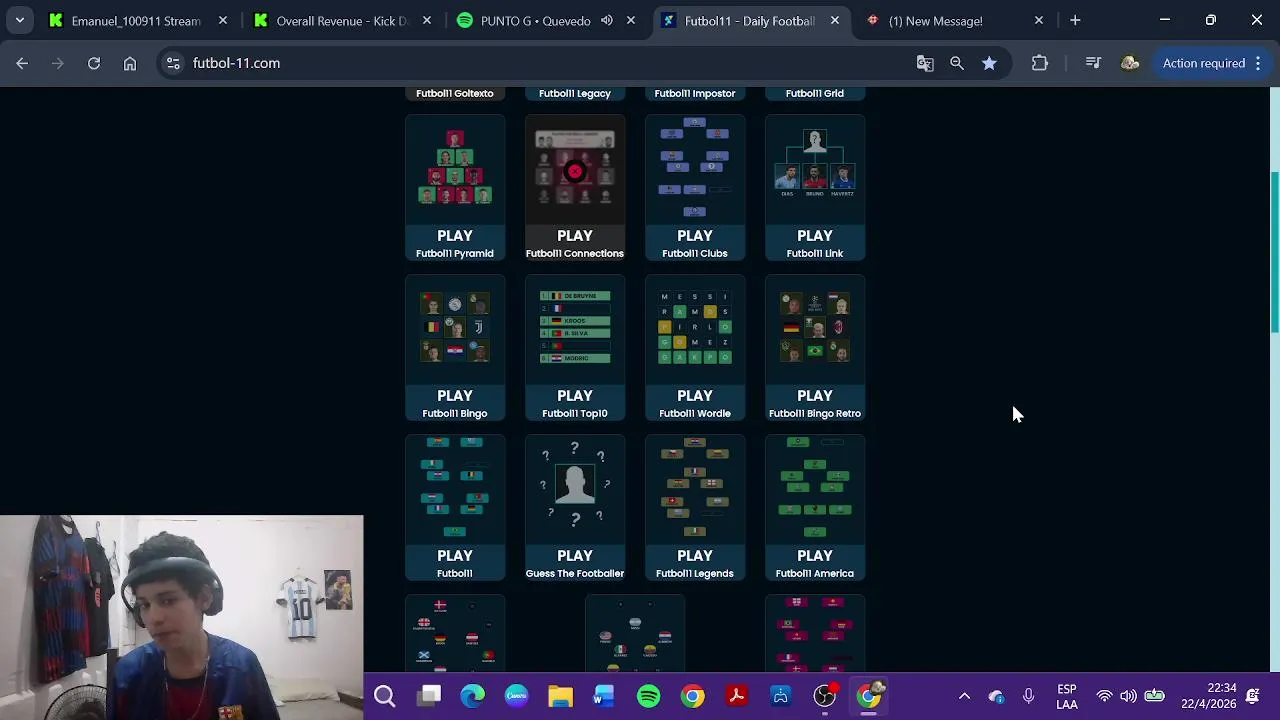Open File Explorer from taskbar
Viewport: 1280px width, 720px height.
[561, 696]
